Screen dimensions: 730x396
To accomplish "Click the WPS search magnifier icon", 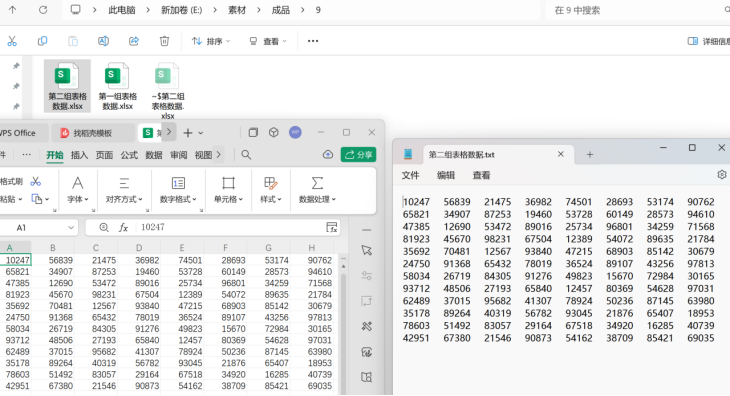I will (246, 155).
